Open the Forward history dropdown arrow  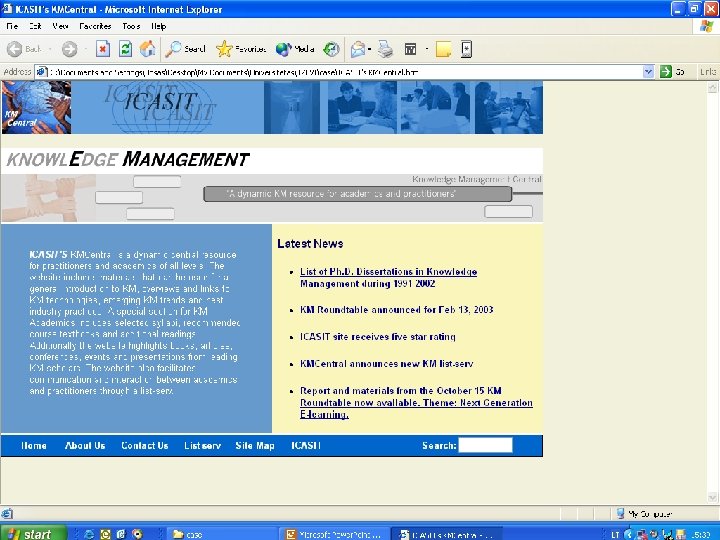click(x=85, y=49)
